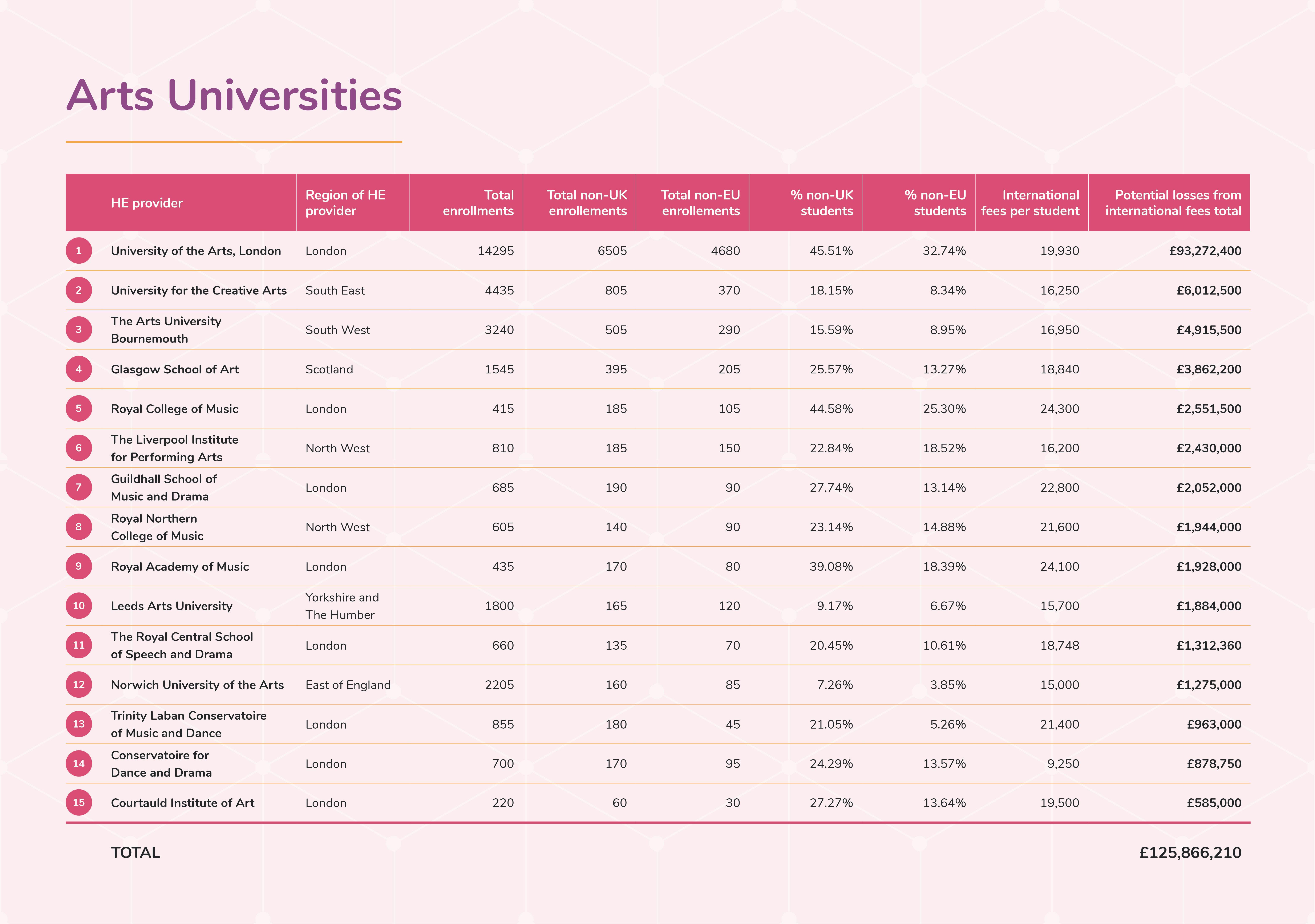Click the 'HE provider' column header
1315x924 pixels.
click(x=147, y=203)
